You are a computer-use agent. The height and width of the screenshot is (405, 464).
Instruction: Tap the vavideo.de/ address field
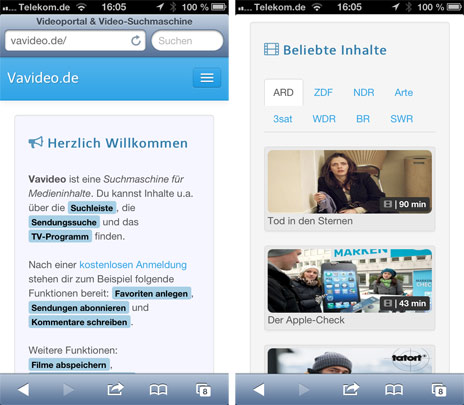pos(75,41)
